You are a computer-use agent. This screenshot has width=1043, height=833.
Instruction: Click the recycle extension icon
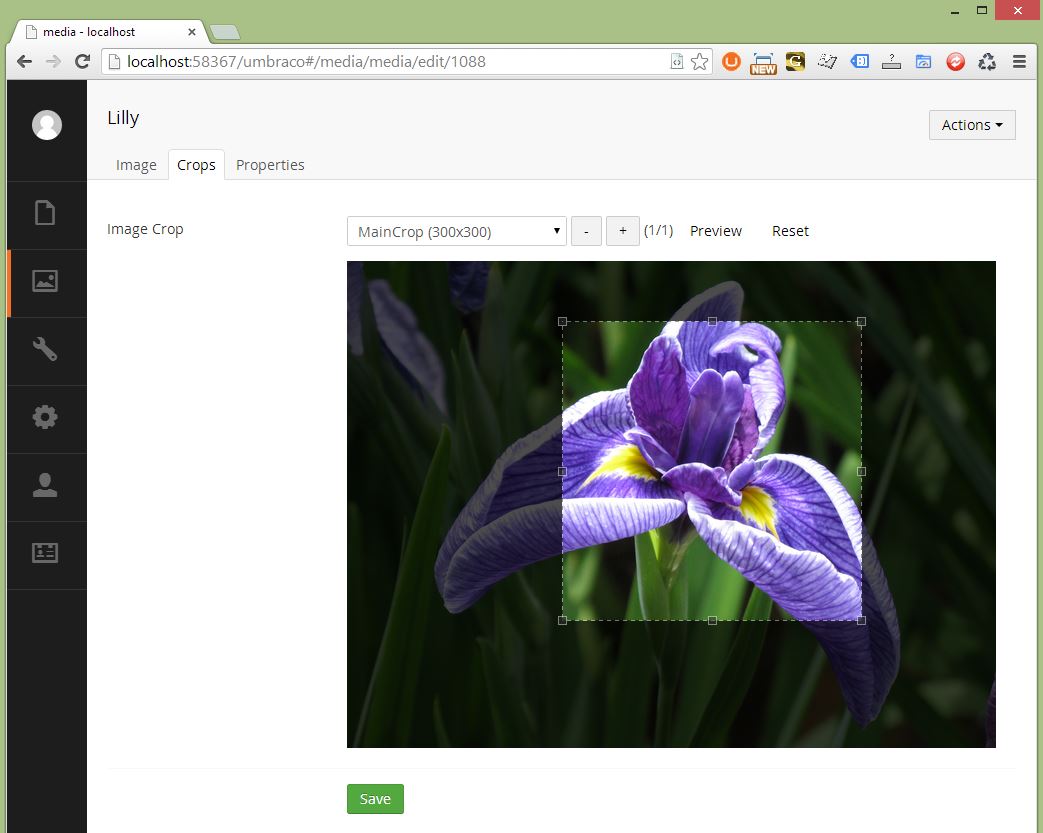pos(987,62)
